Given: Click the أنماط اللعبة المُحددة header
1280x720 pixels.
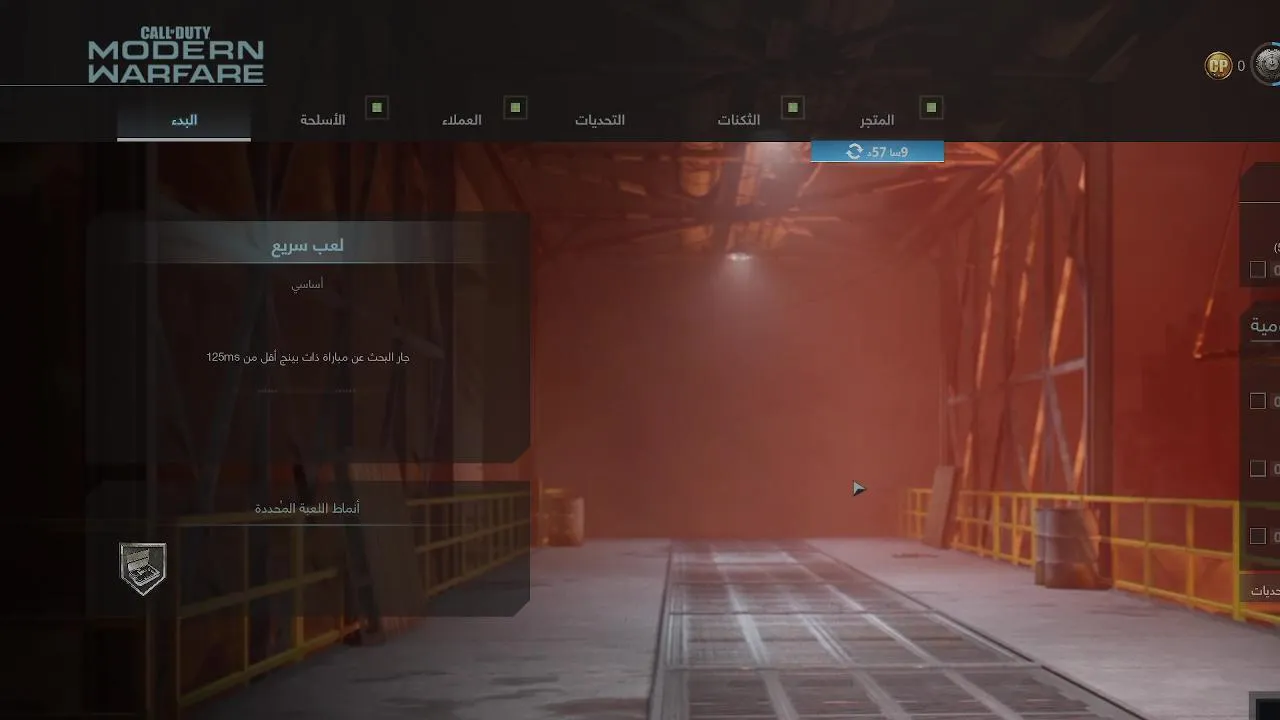Looking at the screenshot, I should 307,508.
